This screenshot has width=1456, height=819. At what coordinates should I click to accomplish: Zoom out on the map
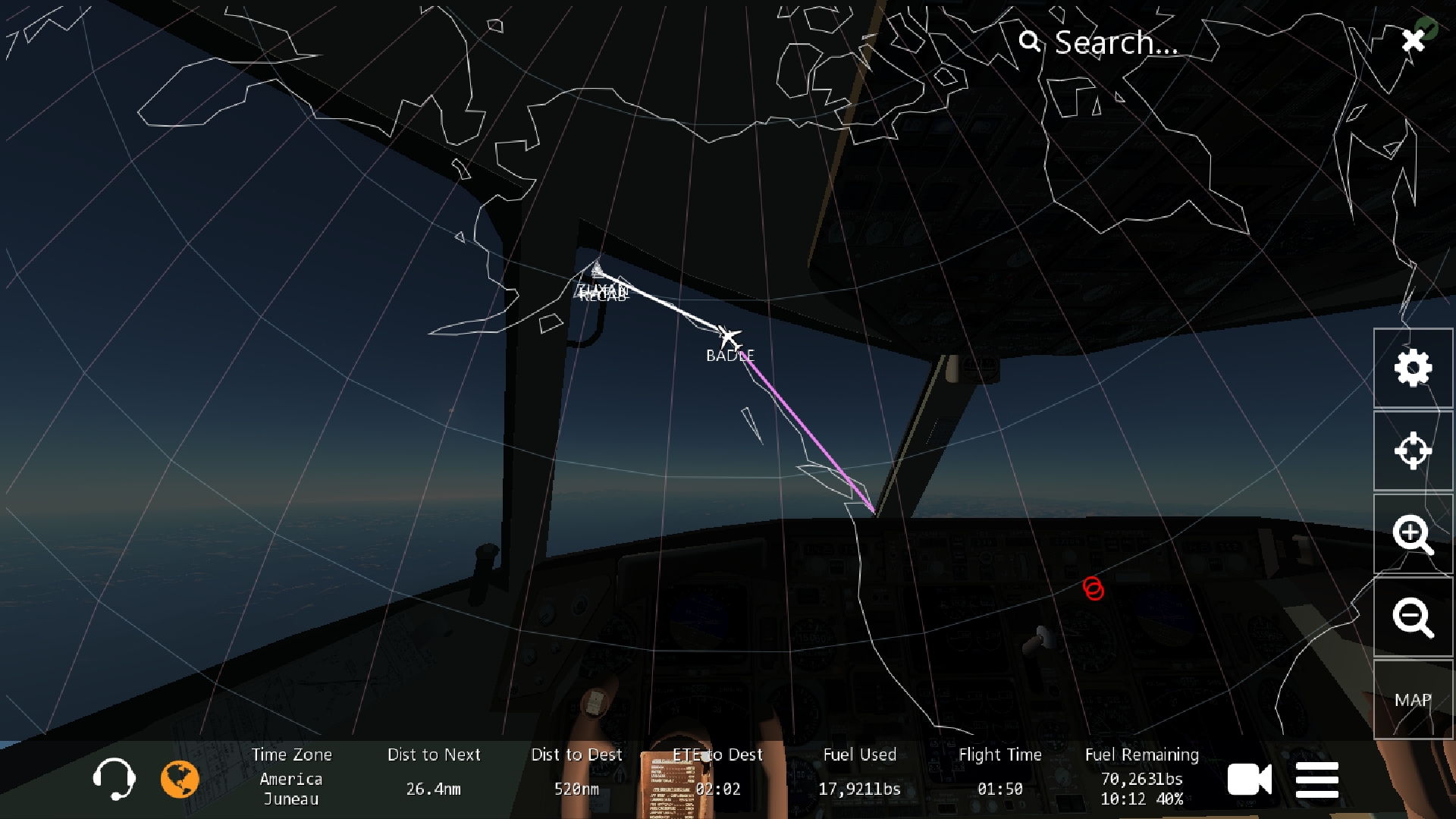pos(1413,617)
